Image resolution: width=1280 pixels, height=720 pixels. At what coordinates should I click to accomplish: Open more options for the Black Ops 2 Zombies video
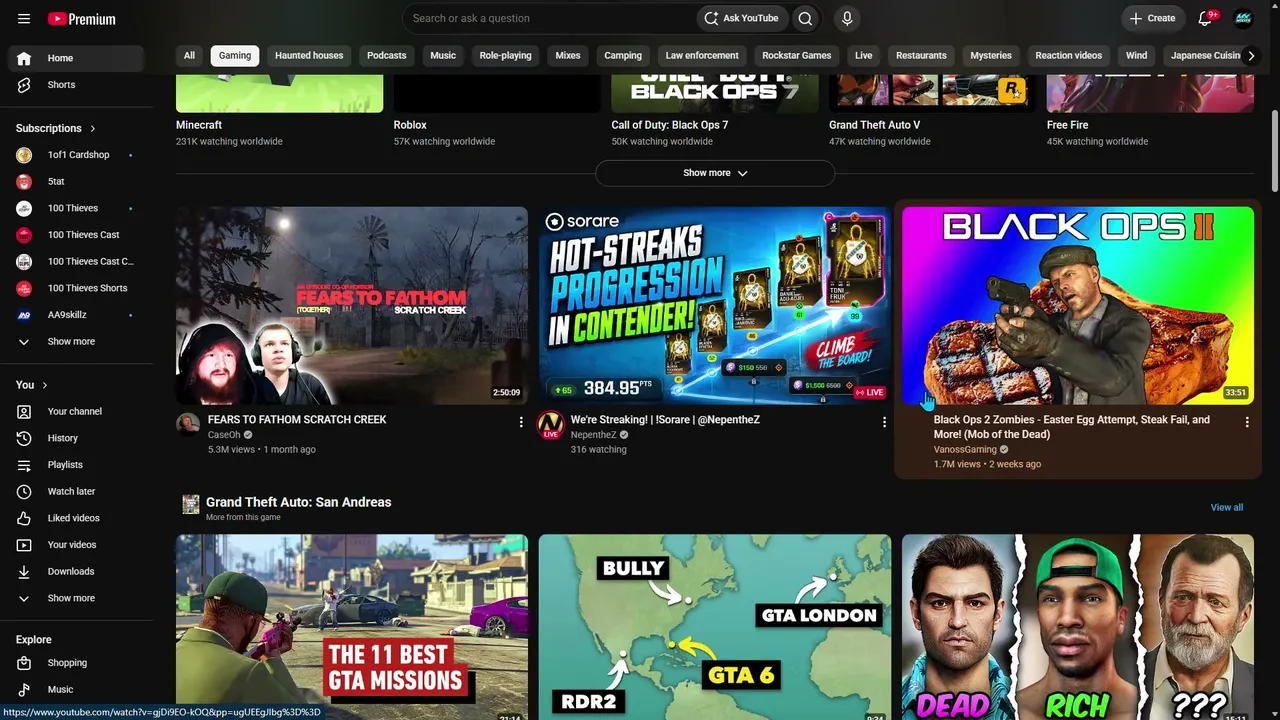(x=1247, y=422)
